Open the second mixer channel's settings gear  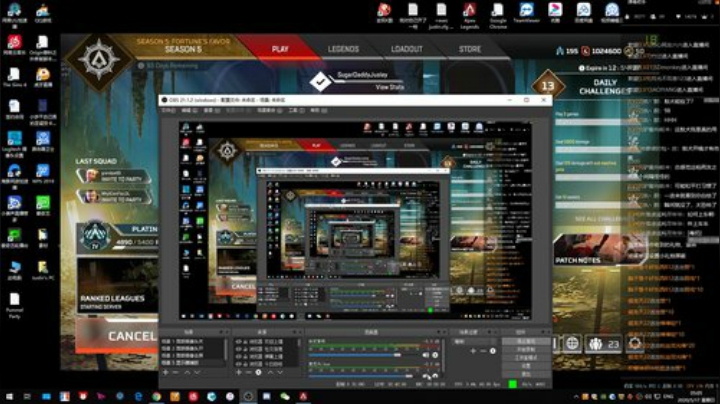[435, 376]
